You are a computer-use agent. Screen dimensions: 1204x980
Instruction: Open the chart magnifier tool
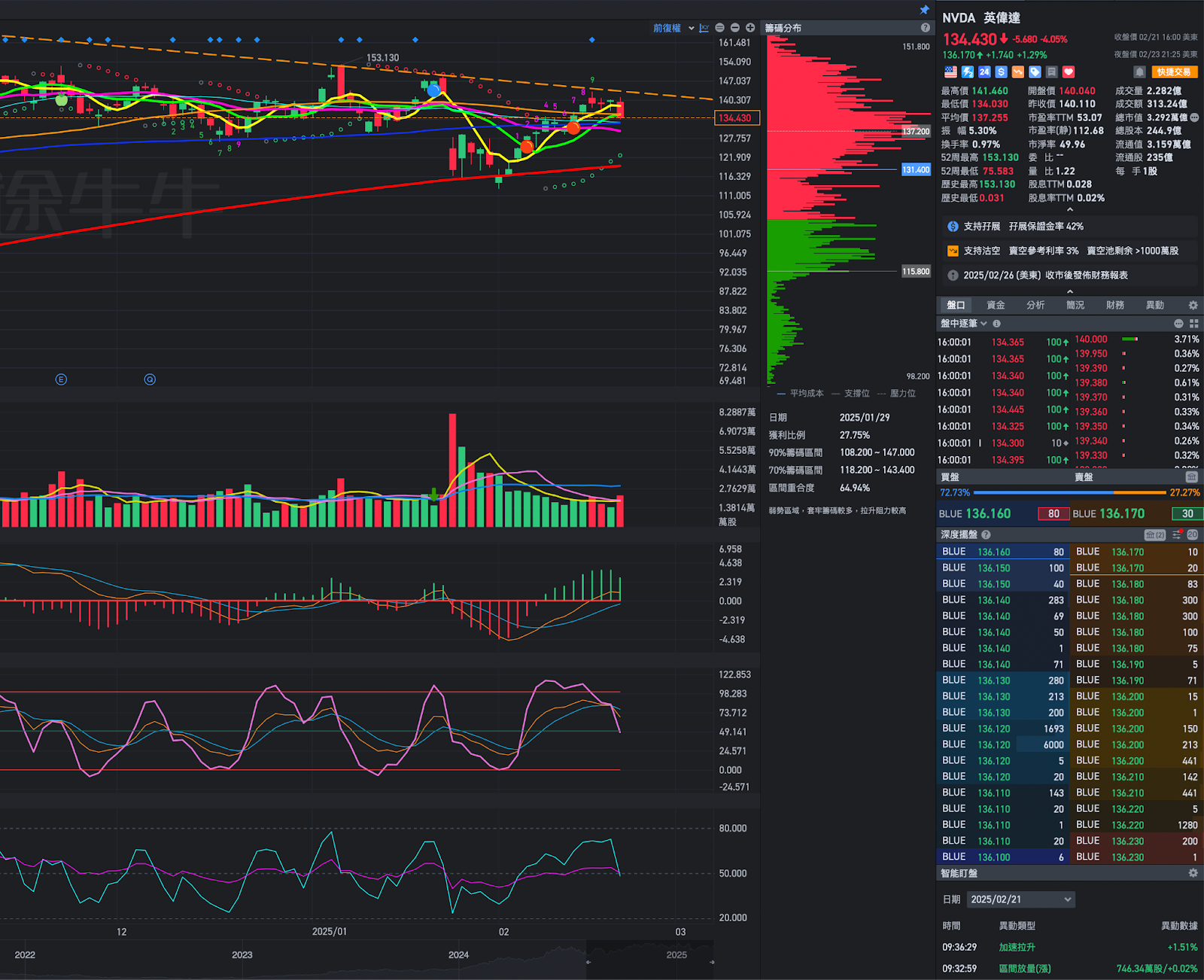(719, 27)
